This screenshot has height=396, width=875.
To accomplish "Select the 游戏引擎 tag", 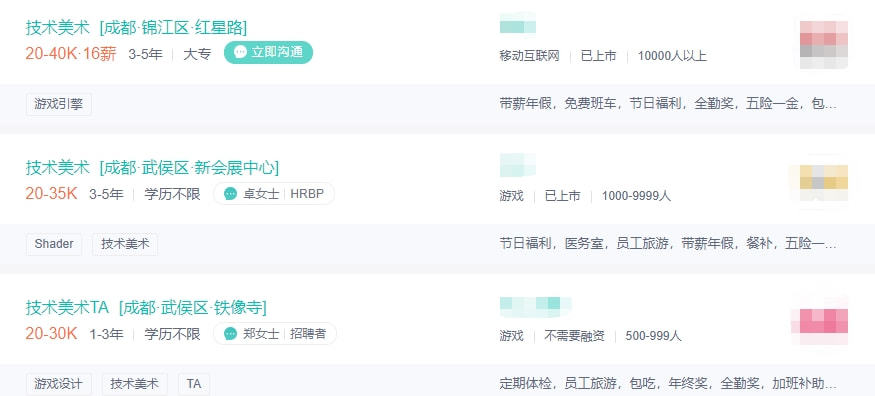I will 59,104.
